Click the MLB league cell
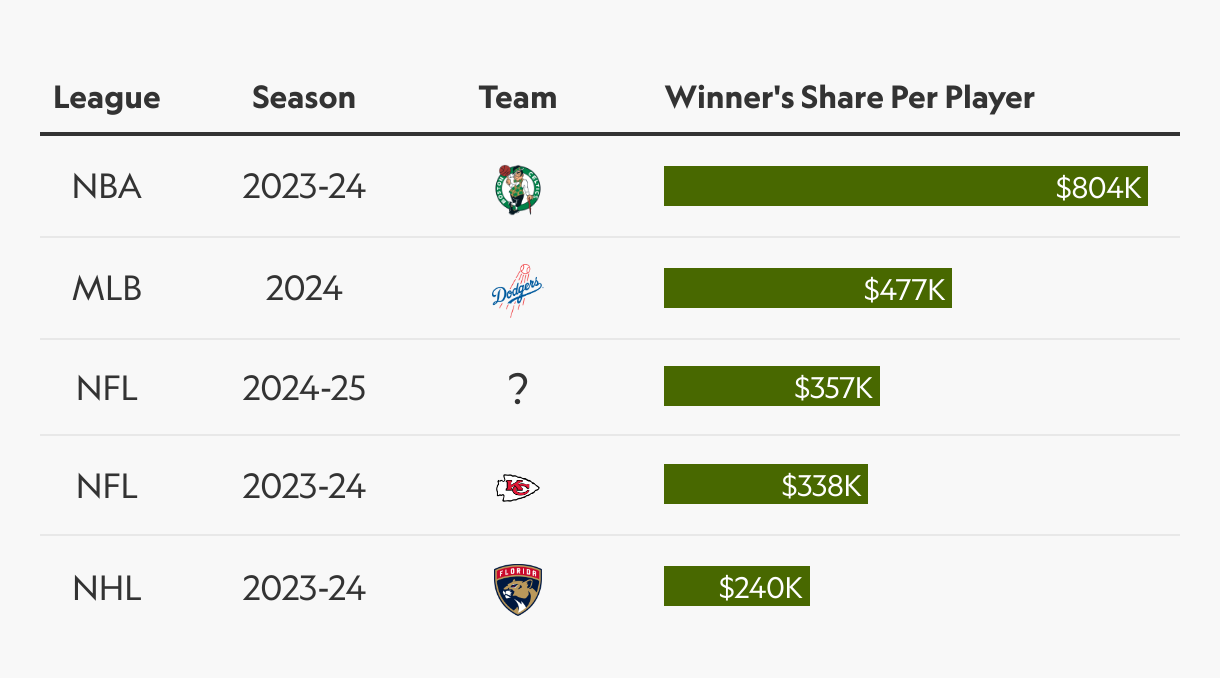The image size is (1220, 678). pyautogui.click(x=107, y=289)
